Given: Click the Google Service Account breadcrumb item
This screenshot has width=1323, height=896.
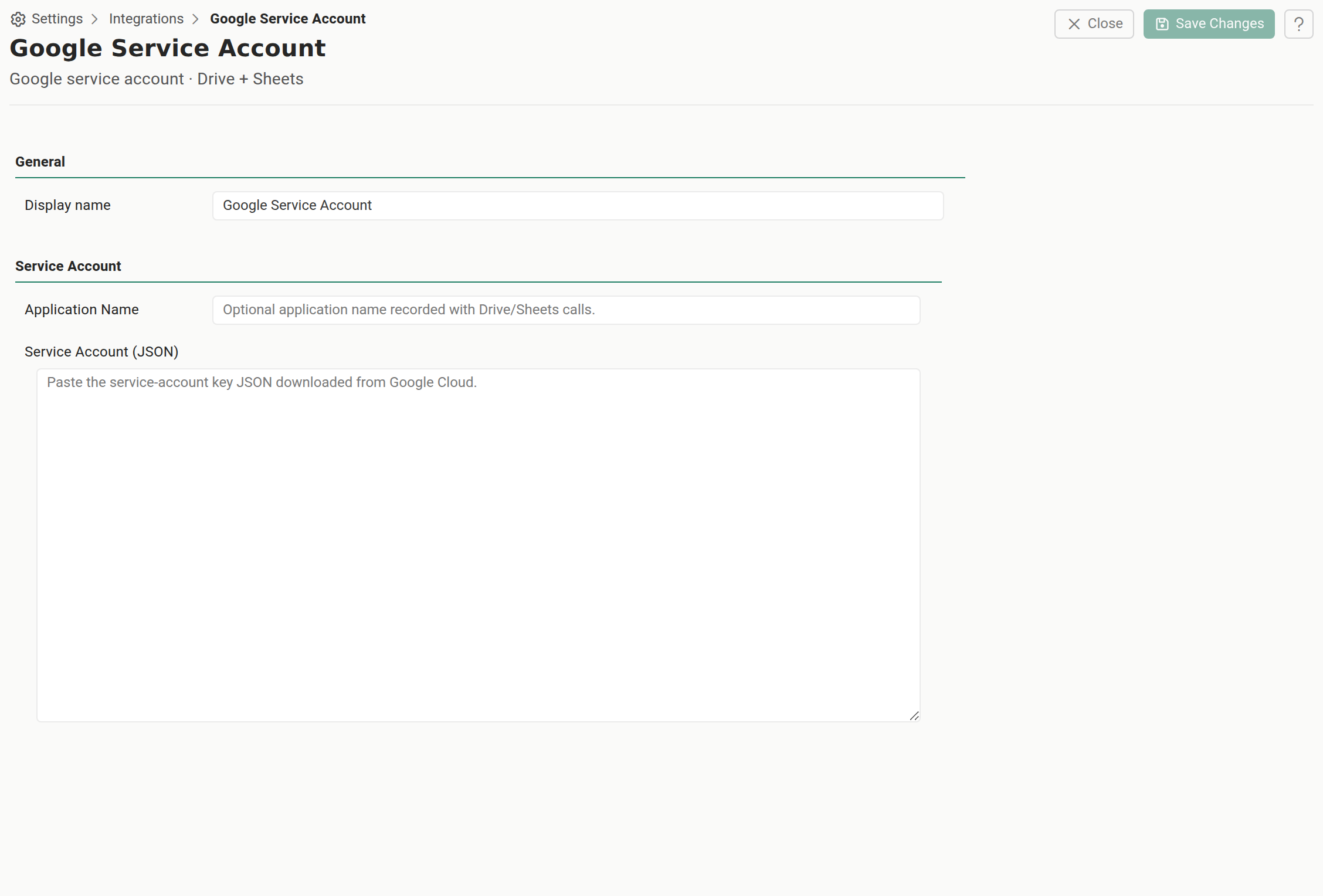Looking at the screenshot, I should (x=287, y=19).
